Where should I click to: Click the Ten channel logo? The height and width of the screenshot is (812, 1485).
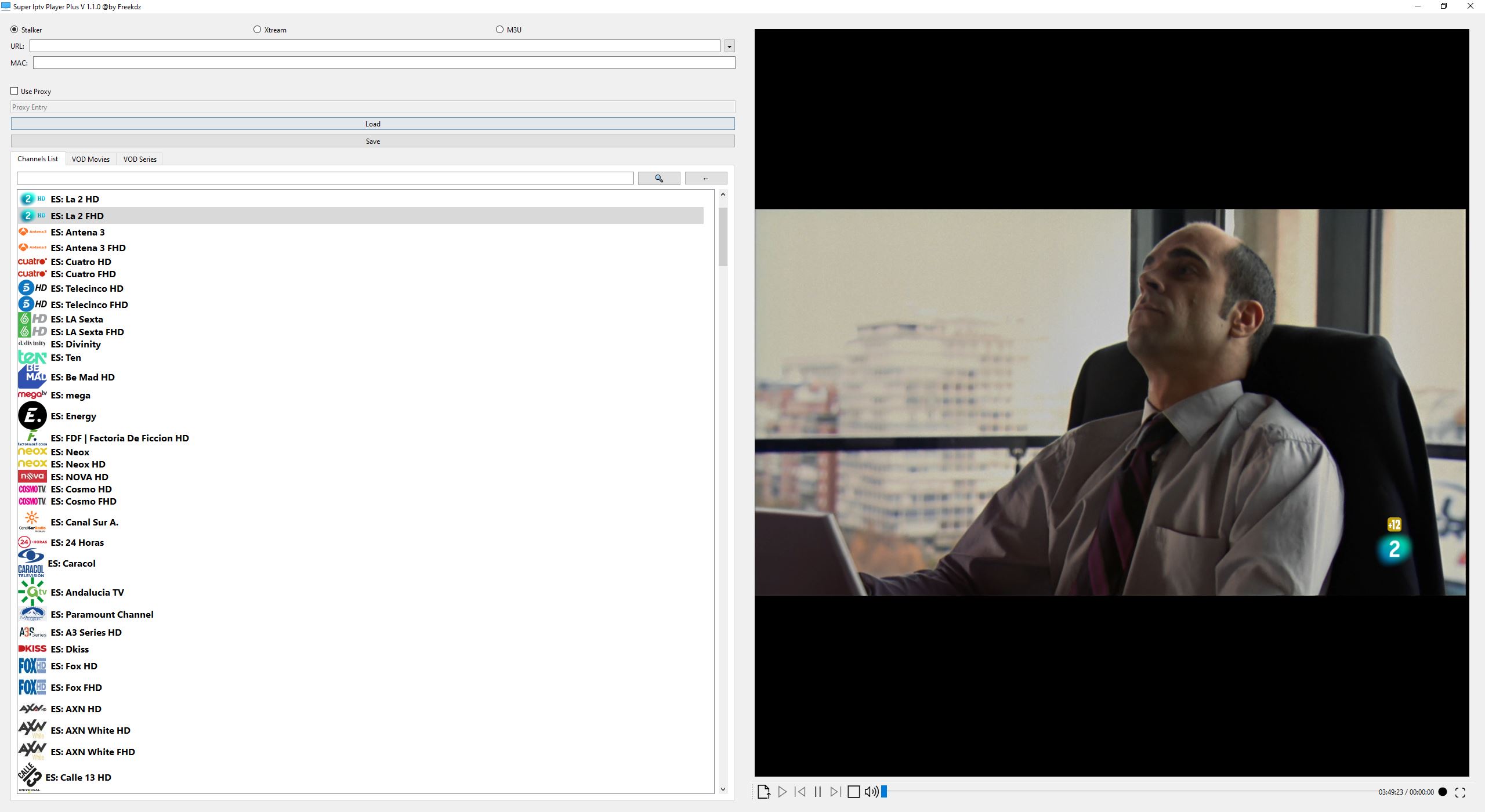32,357
